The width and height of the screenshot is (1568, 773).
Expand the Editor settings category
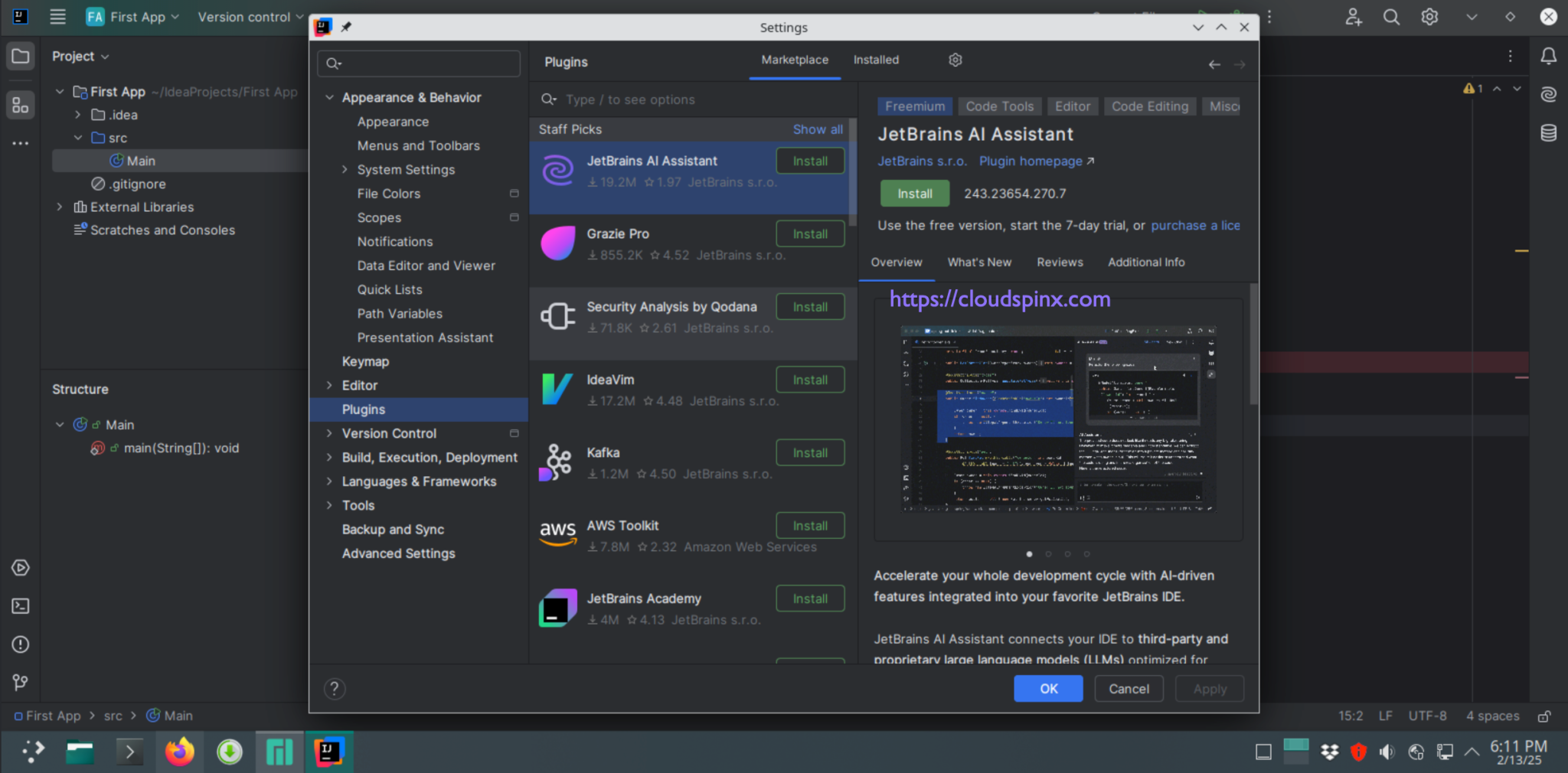tap(330, 385)
